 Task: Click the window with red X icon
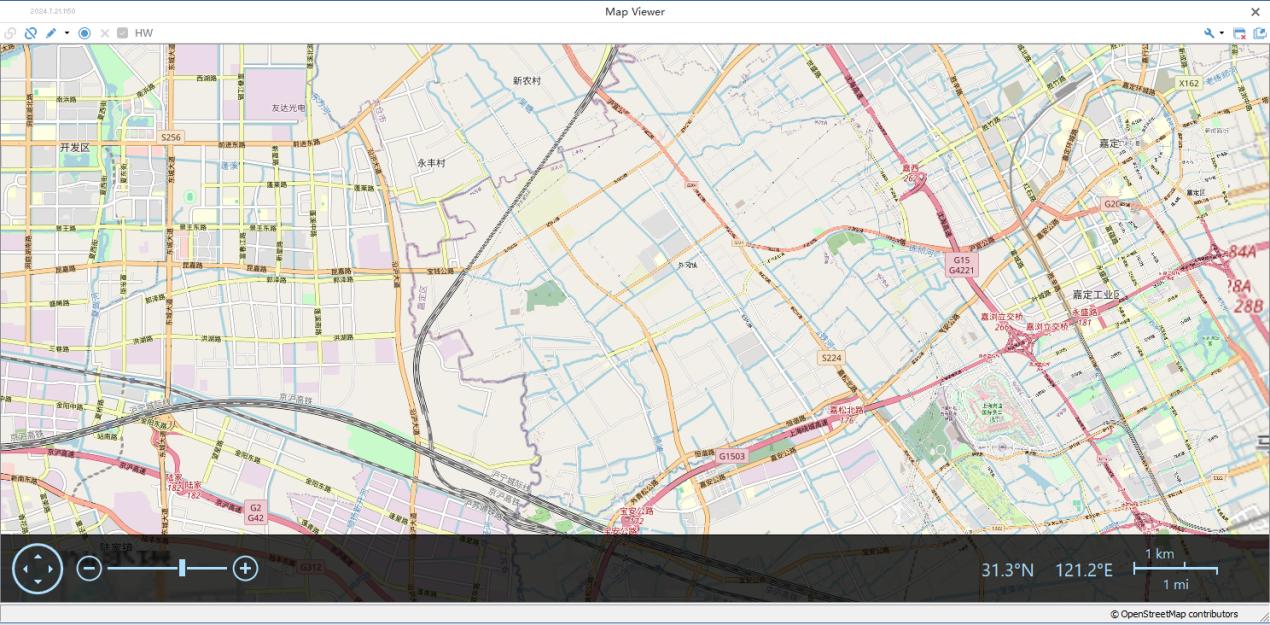1240,33
